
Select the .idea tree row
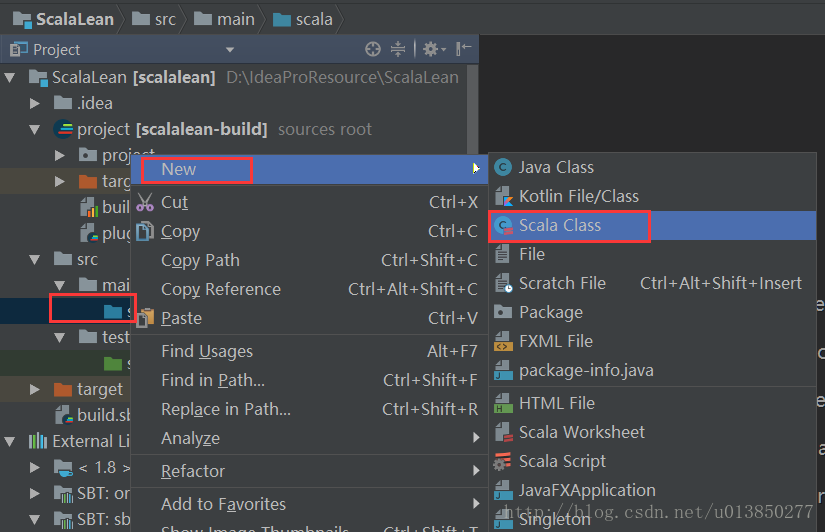(x=234, y=103)
